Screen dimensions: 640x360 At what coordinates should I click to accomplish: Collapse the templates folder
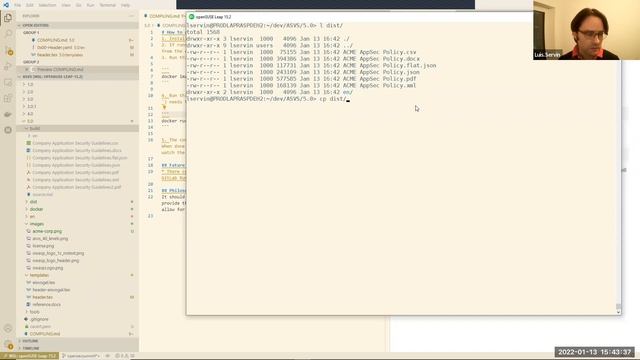78,275
